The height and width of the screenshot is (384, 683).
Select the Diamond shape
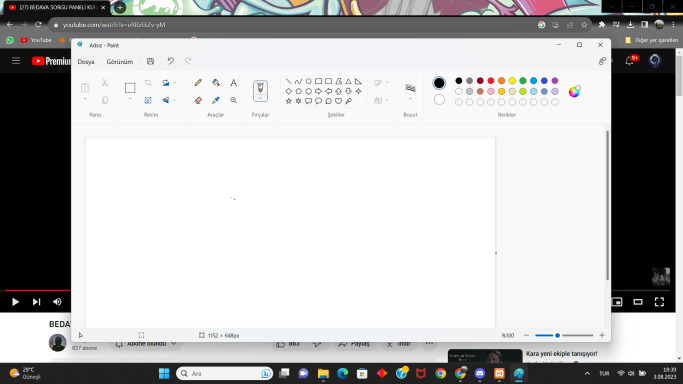coord(288,91)
